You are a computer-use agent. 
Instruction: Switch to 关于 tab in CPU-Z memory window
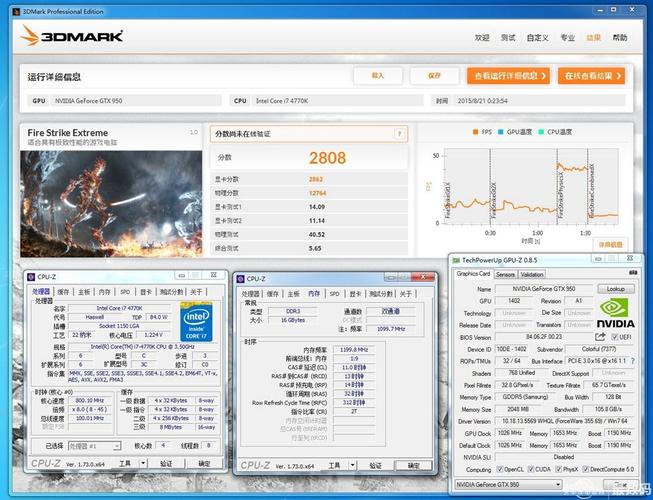point(406,294)
